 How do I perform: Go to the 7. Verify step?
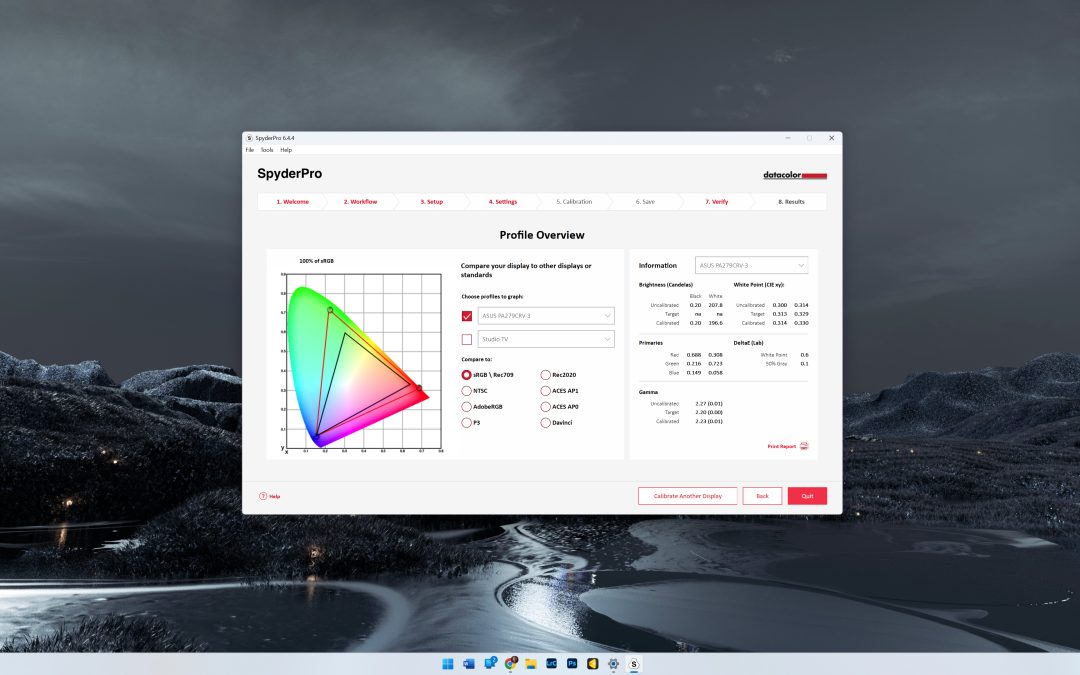tap(716, 202)
